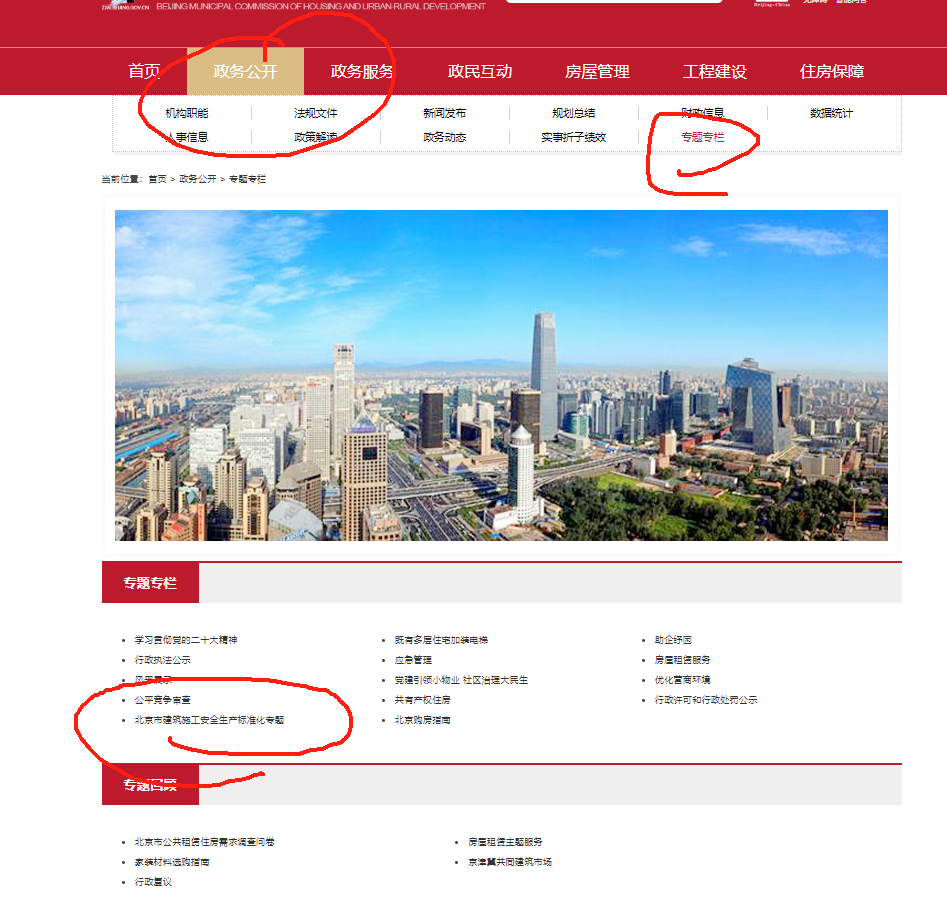The width and height of the screenshot is (947, 909).
Task: Open the 实事折子绩效 submenu link
Action: [574, 137]
